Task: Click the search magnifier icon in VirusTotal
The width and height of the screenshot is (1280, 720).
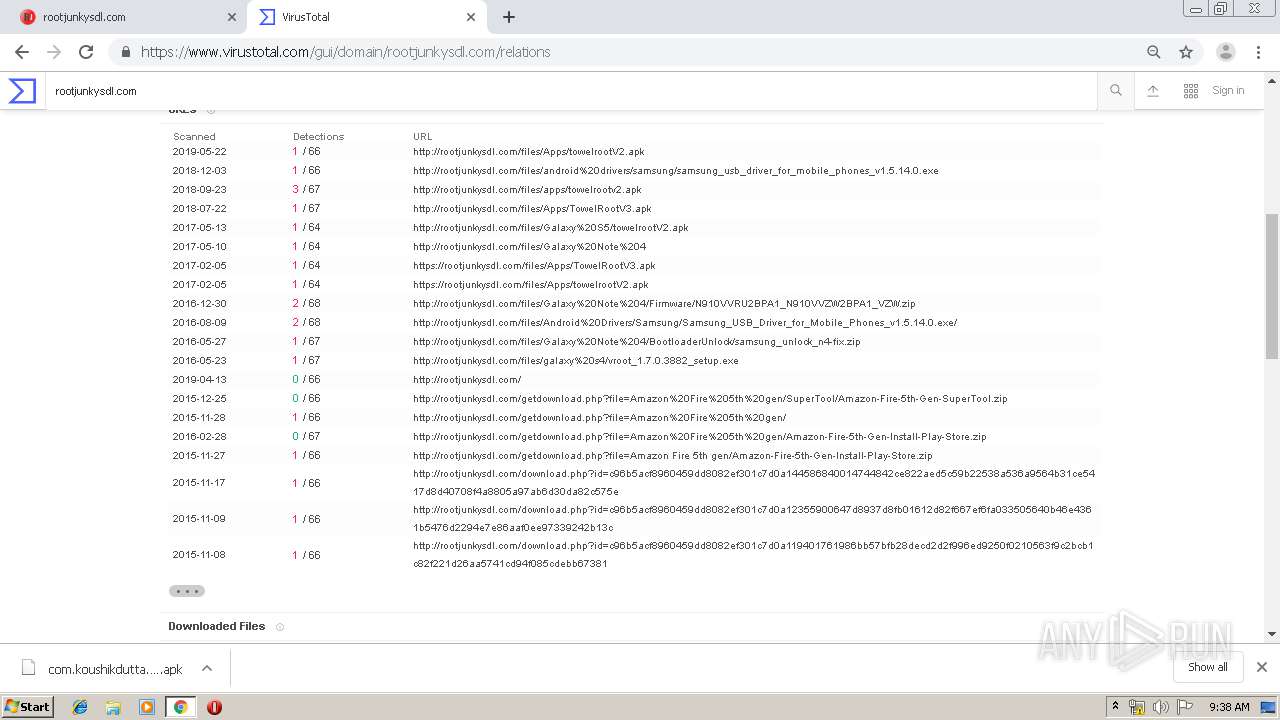Action: coord(1116,91)
